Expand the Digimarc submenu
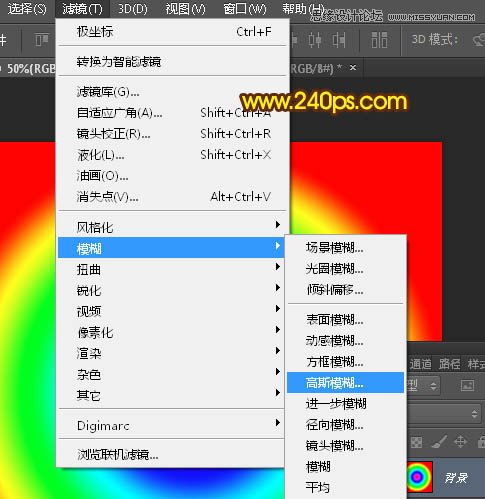485x499 pixels. click(x=171, y=426)
